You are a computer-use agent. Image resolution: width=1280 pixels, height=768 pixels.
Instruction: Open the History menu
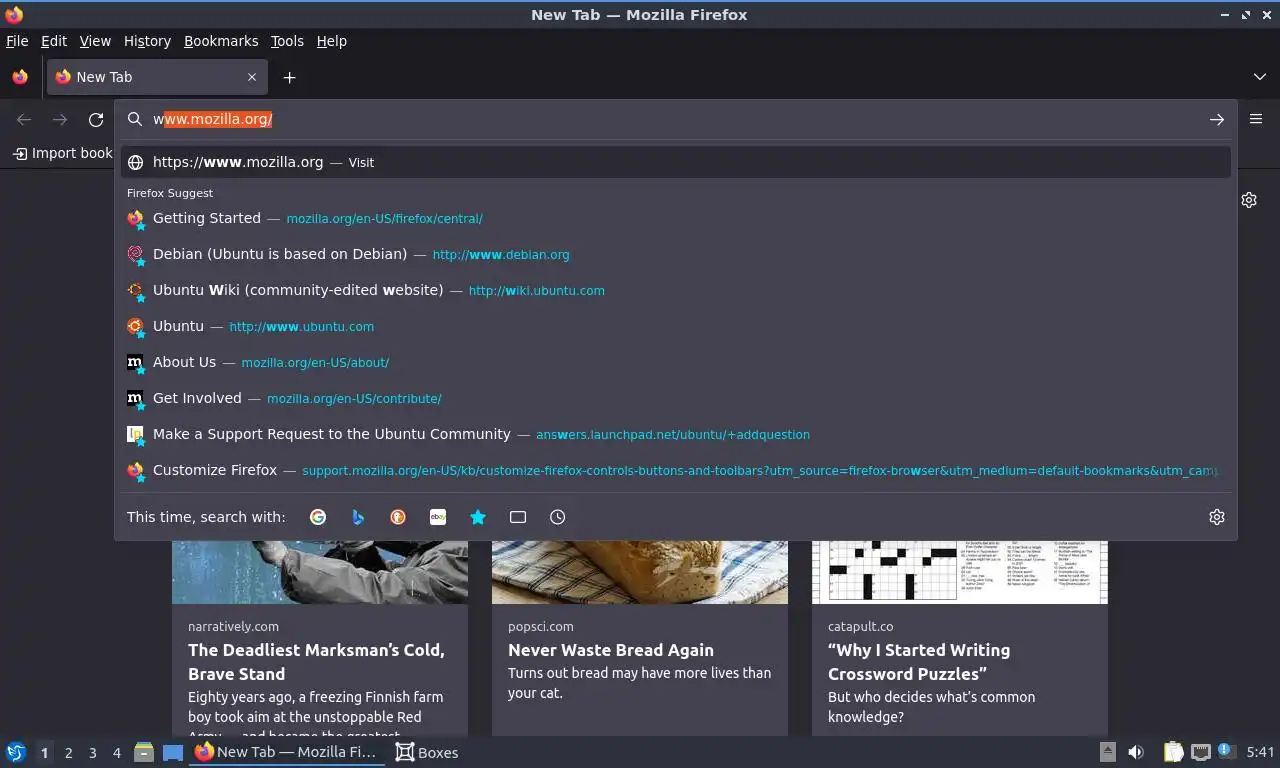pos(147,41)
